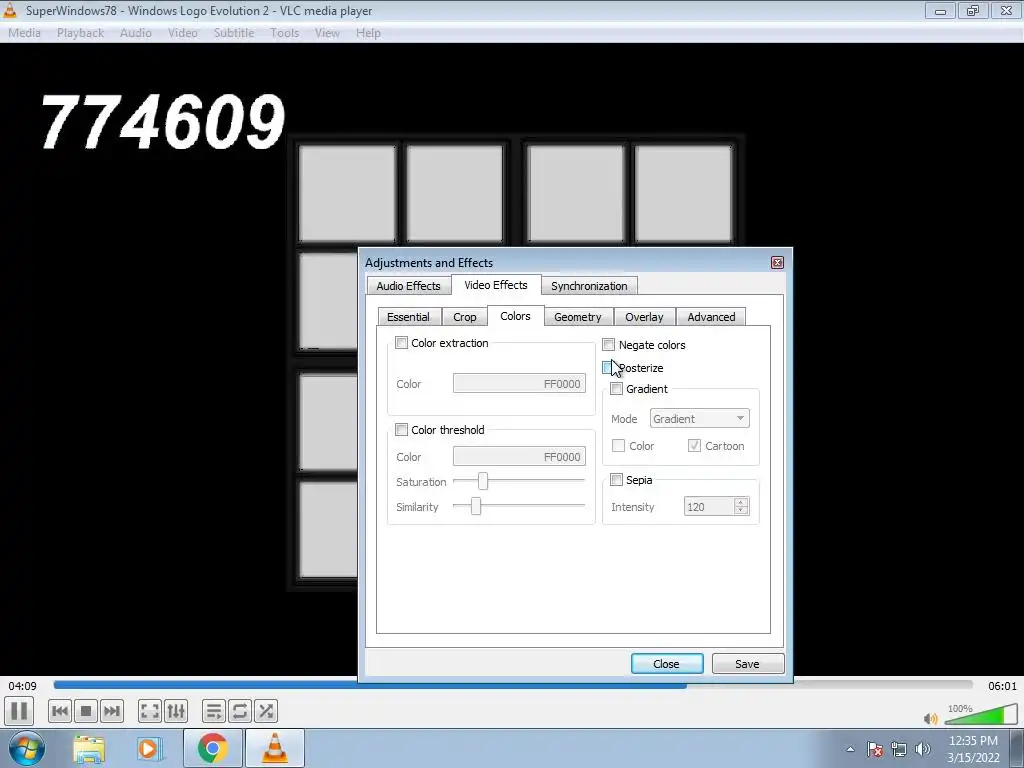1024x768 pixels.
Task: Enable the Color extraction checkbox
Action: tap(402, 343)
